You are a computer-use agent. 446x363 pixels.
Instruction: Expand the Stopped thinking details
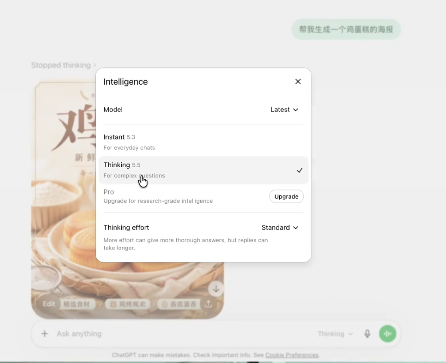tap(63, 65)
